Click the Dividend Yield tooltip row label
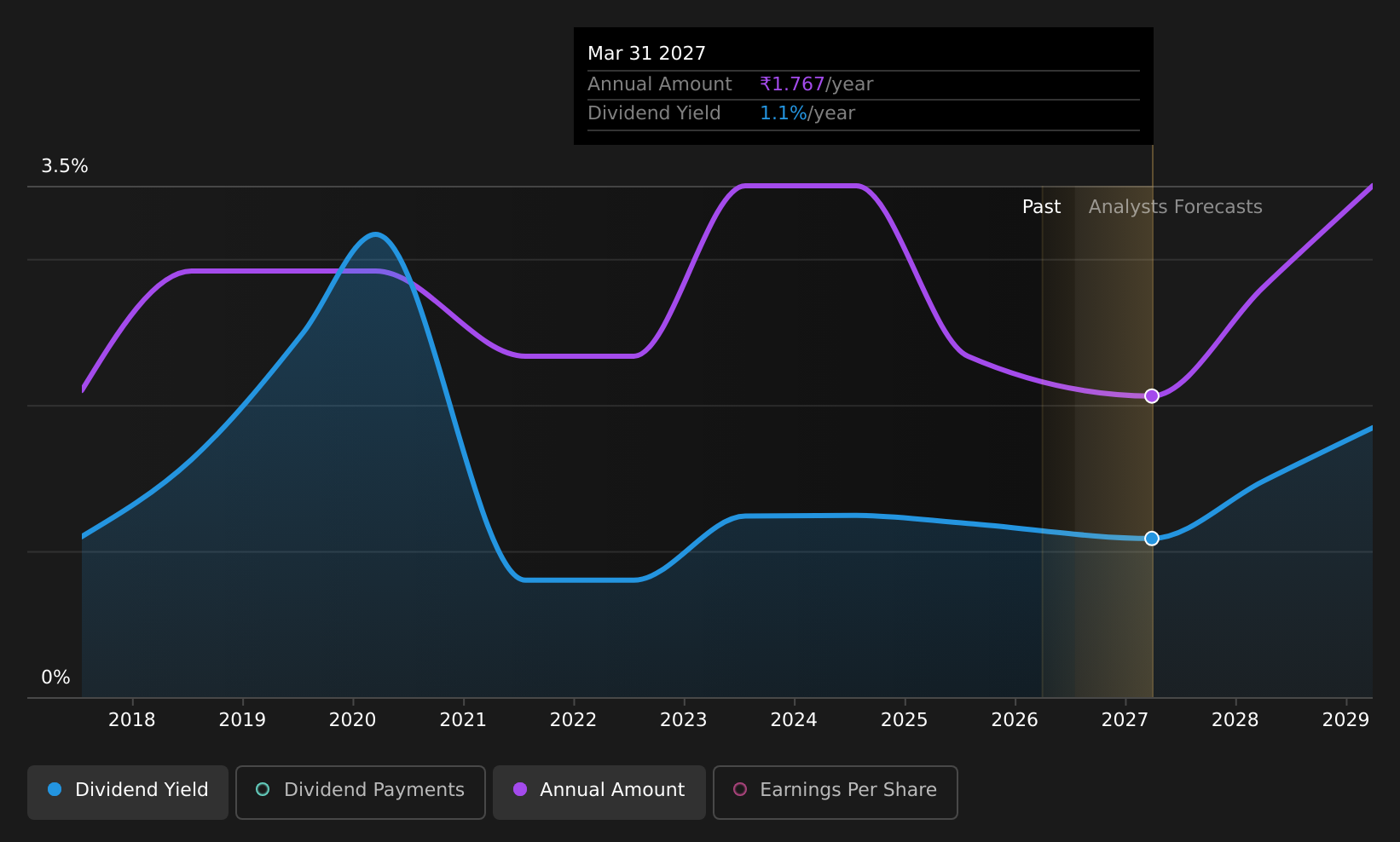This screenshot has height=842, width=1400. tap(654, 113)
